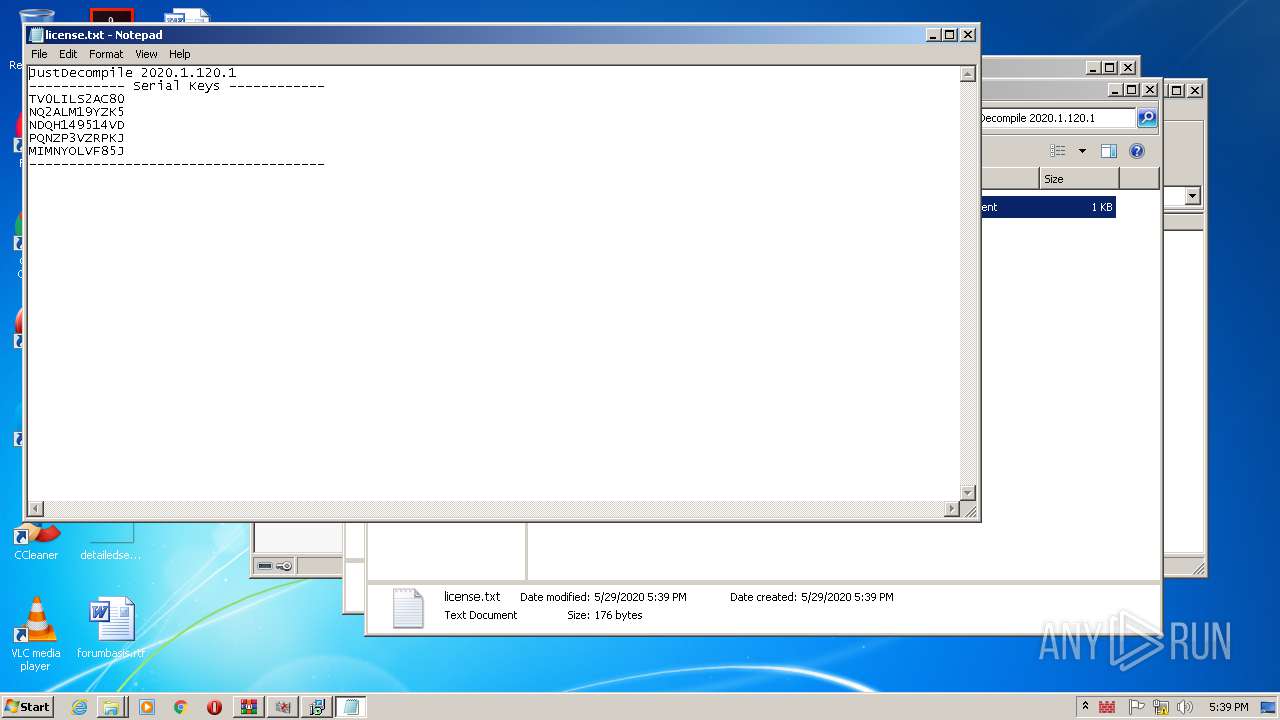Open the Start menu
The width and height of the screenshot is (1280, 720).
(x=27, y=707)
